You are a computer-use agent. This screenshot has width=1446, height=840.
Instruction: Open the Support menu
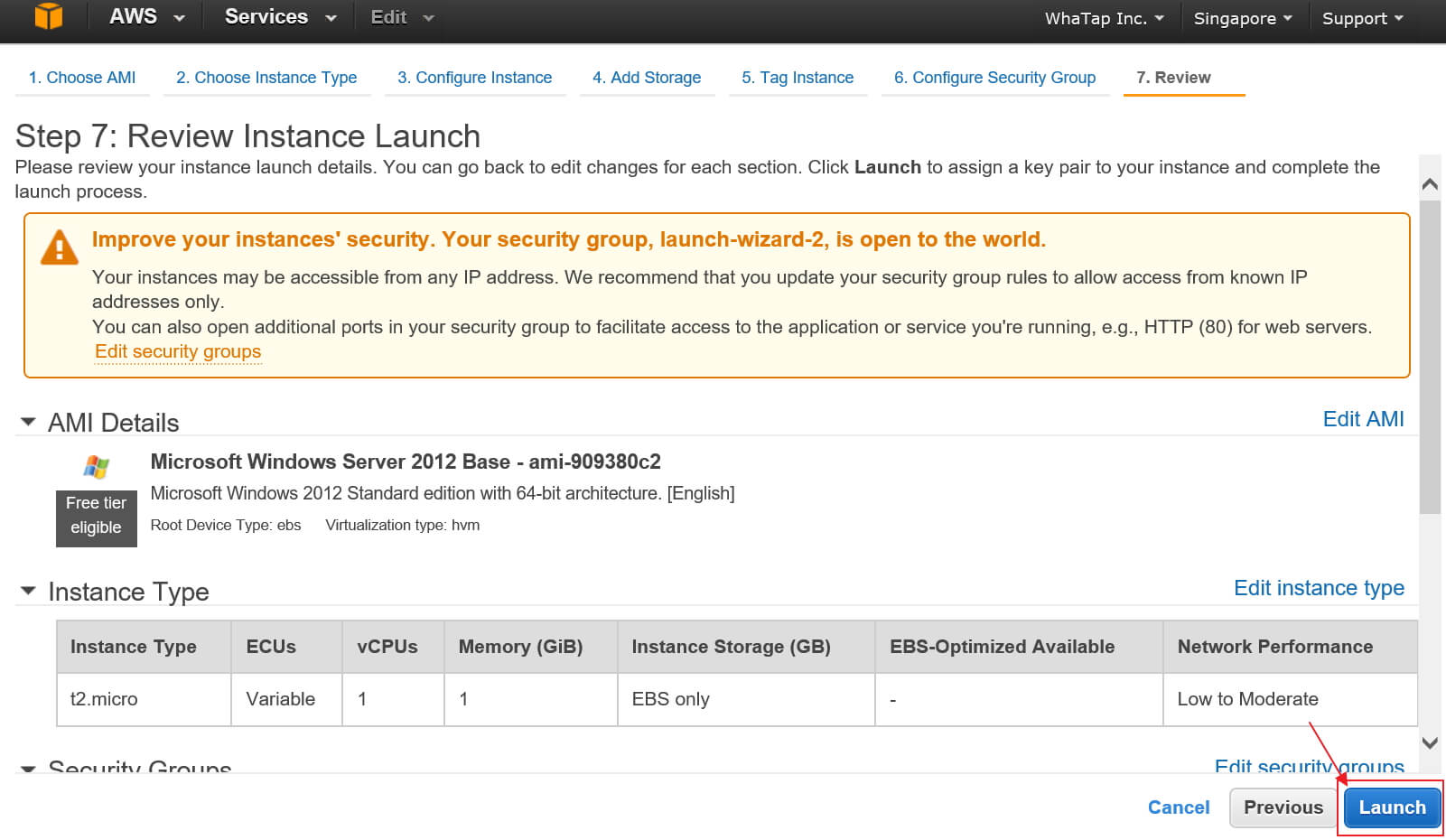click(1362, 18)
